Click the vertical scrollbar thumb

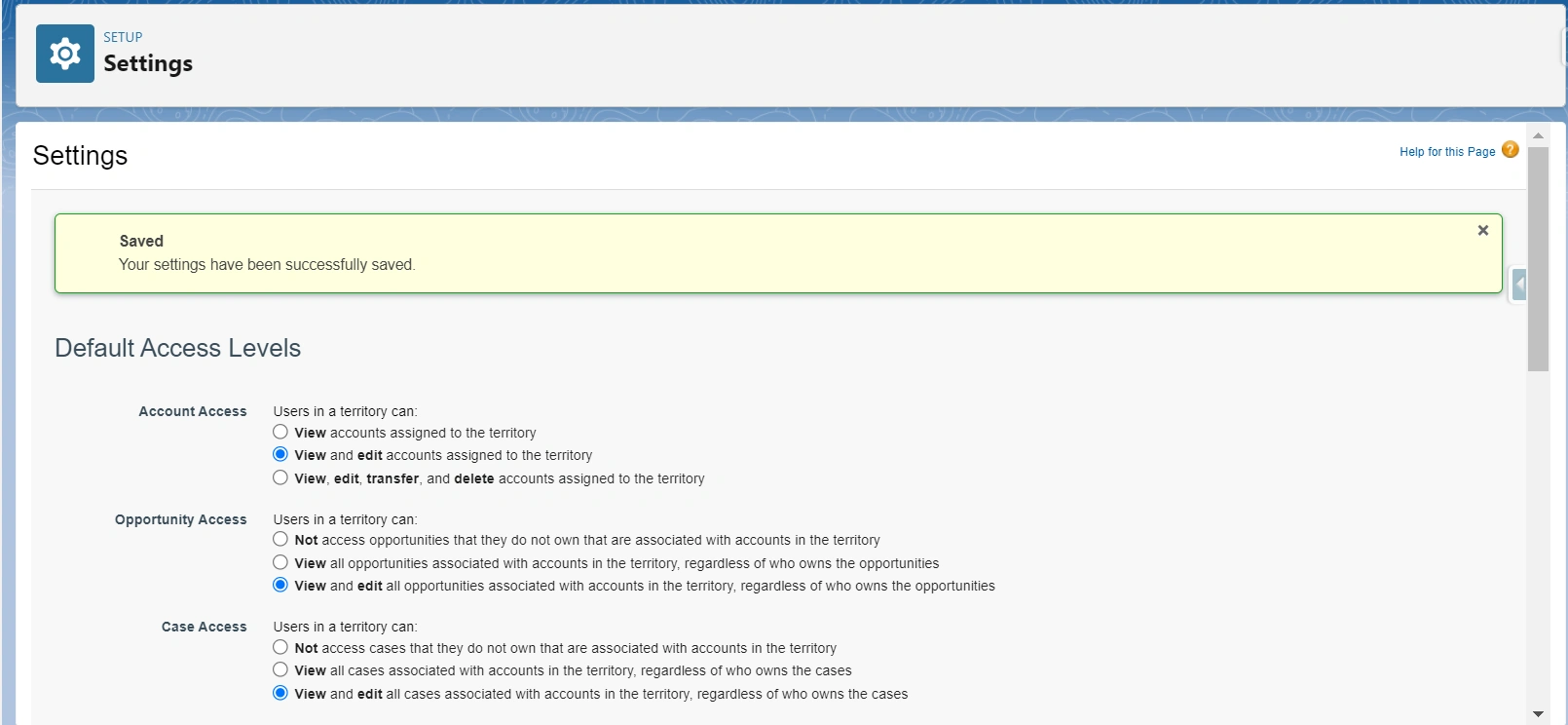(1538, 258)
